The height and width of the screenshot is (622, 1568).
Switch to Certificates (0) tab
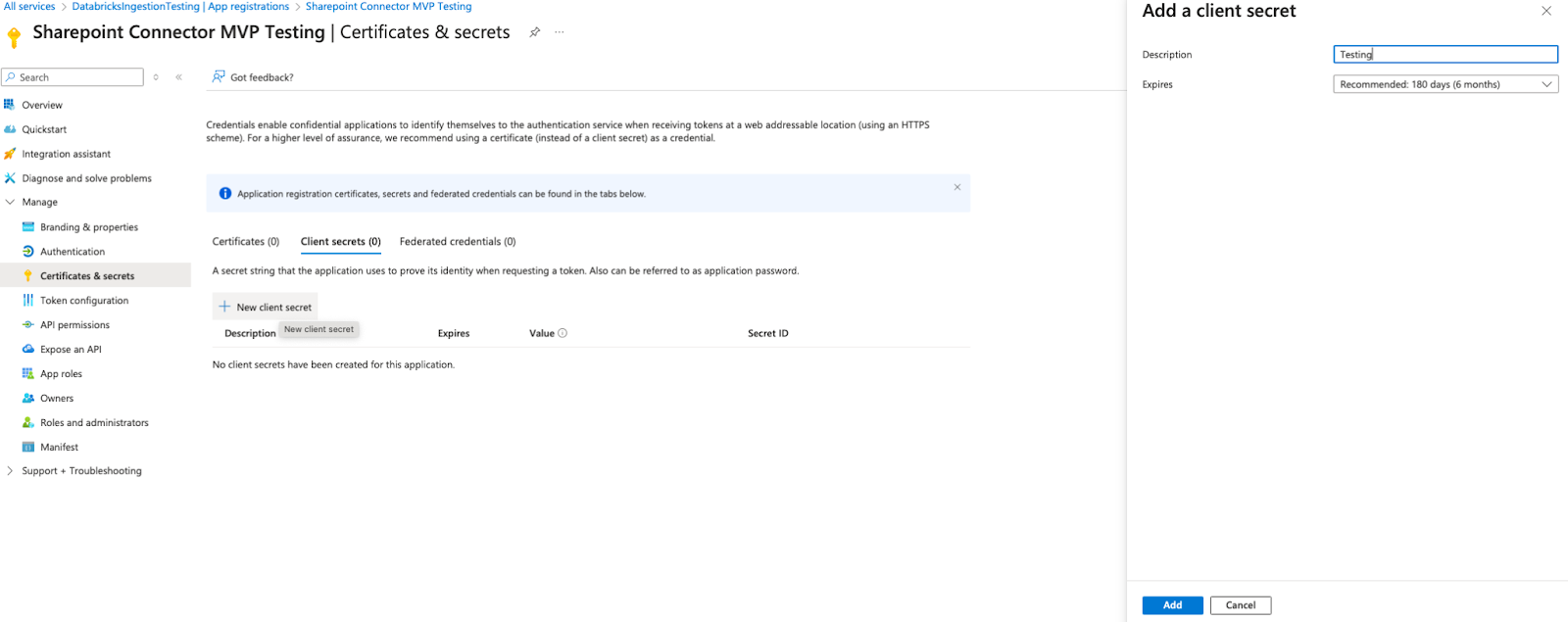click(246, 241)
